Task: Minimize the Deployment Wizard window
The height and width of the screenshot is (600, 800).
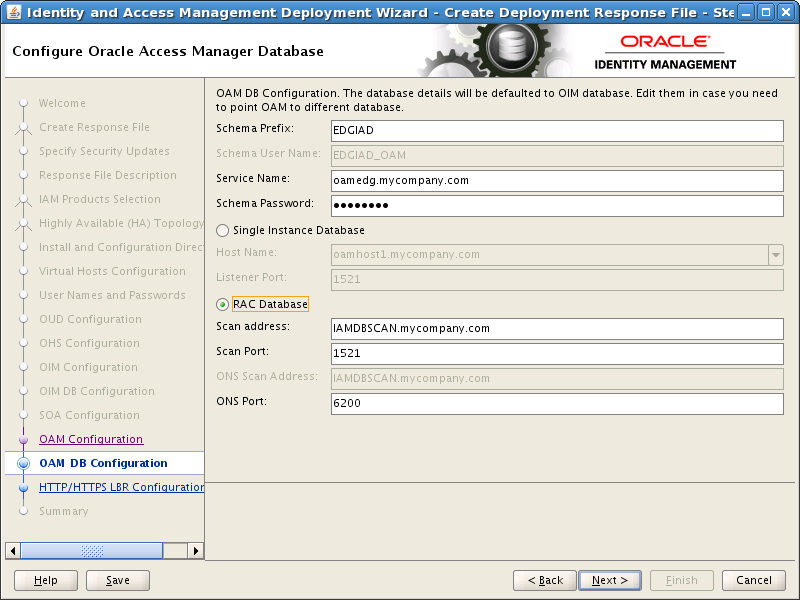Action: pyautogui.click(x=746, y=12)
